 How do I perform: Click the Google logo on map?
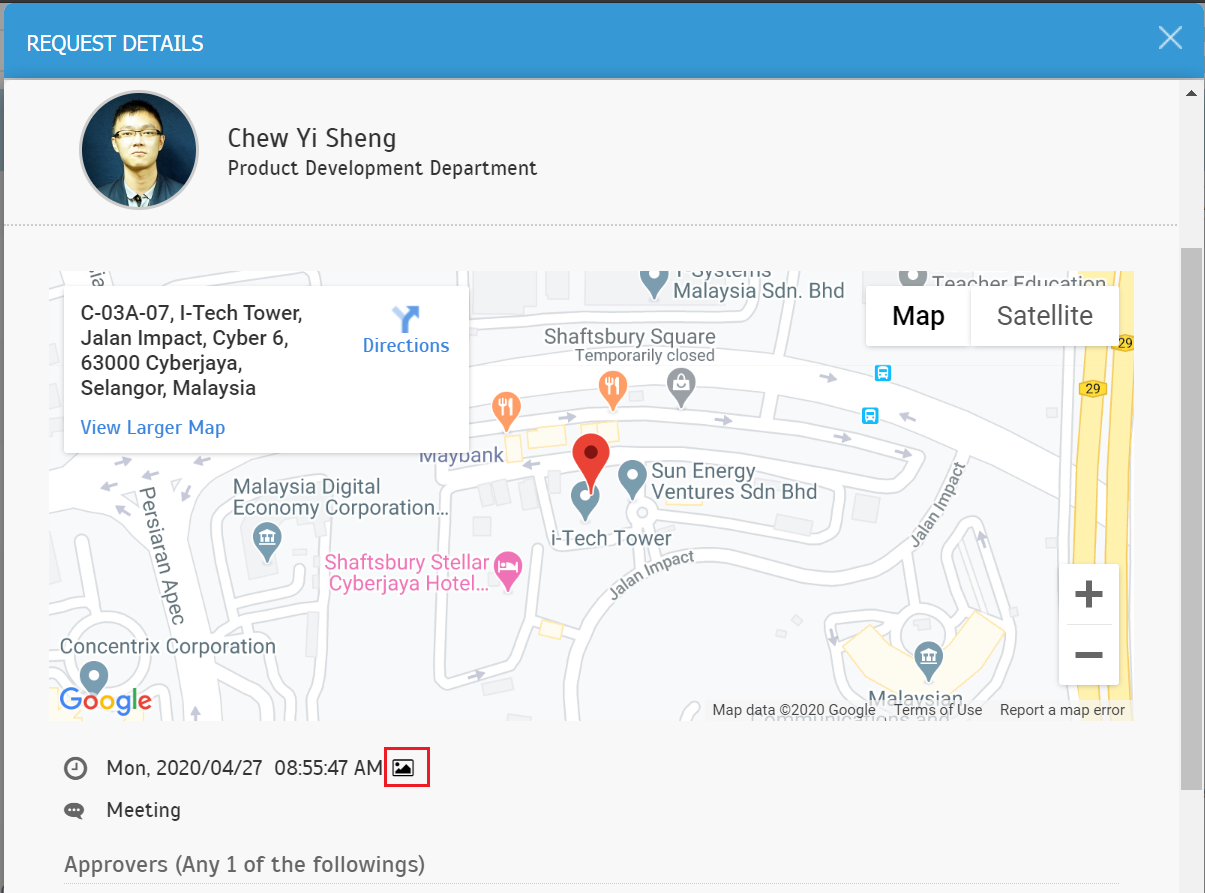[105, 701]
